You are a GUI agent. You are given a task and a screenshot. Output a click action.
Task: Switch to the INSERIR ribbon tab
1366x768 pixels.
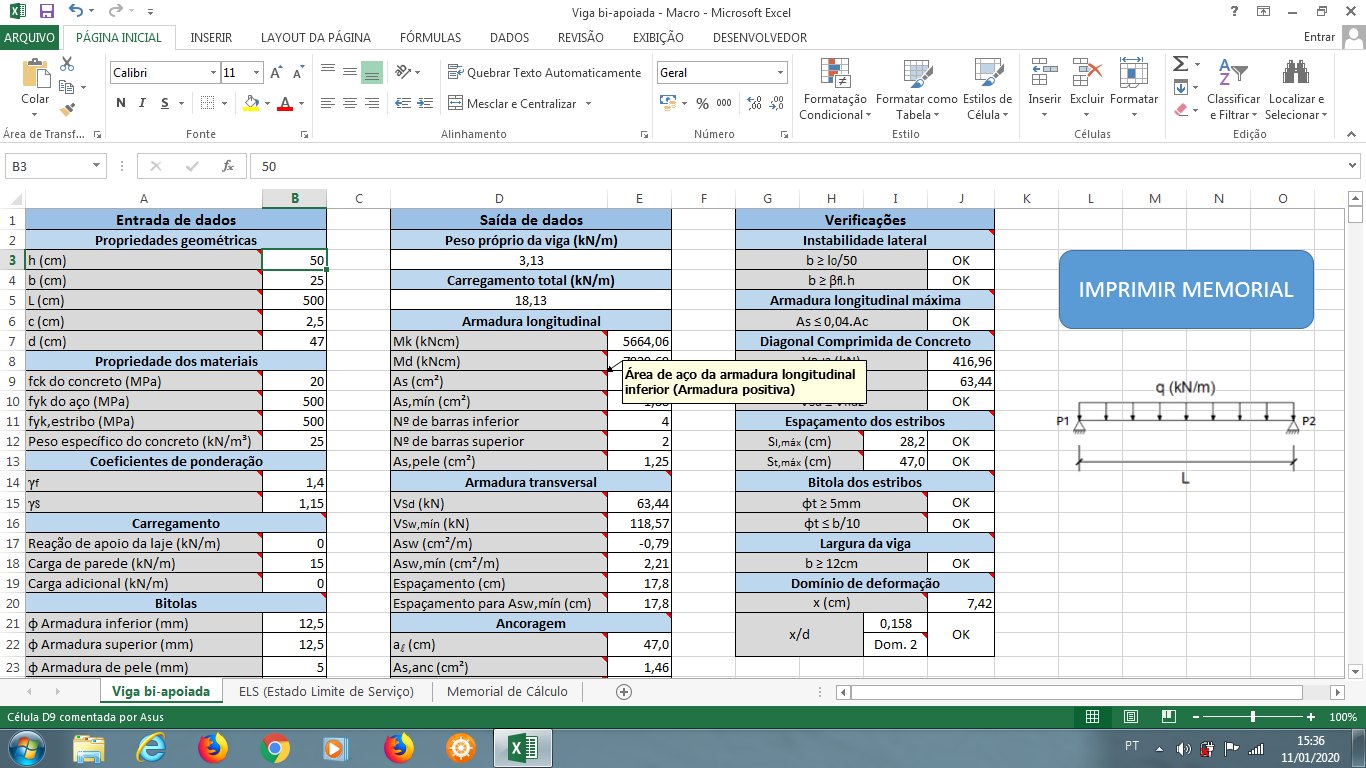click(x=211, y=37)
